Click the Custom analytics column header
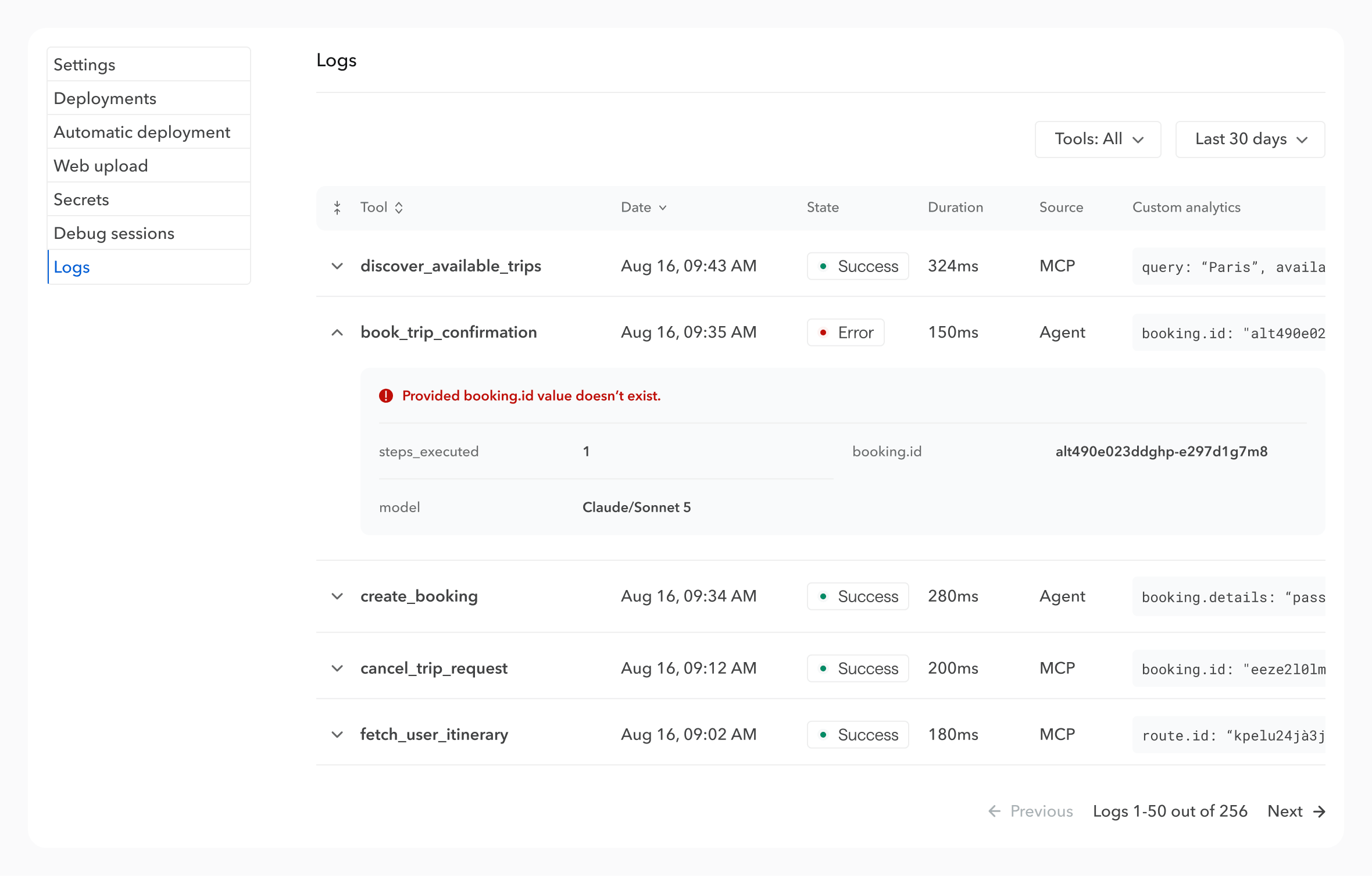The height and width of the screenshot is (876, 1372). pos(1186,208)
